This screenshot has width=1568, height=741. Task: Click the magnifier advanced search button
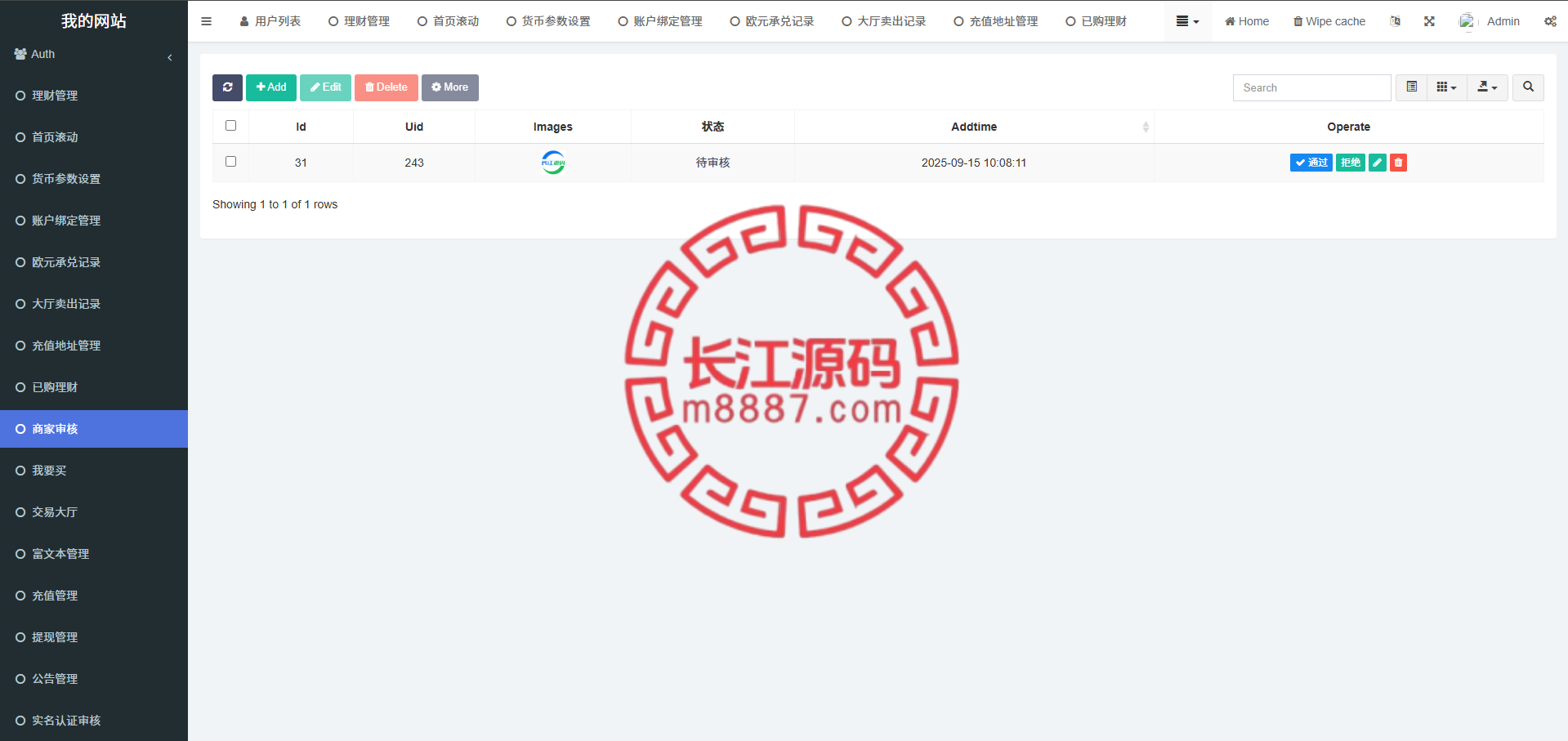point(1528,87)
